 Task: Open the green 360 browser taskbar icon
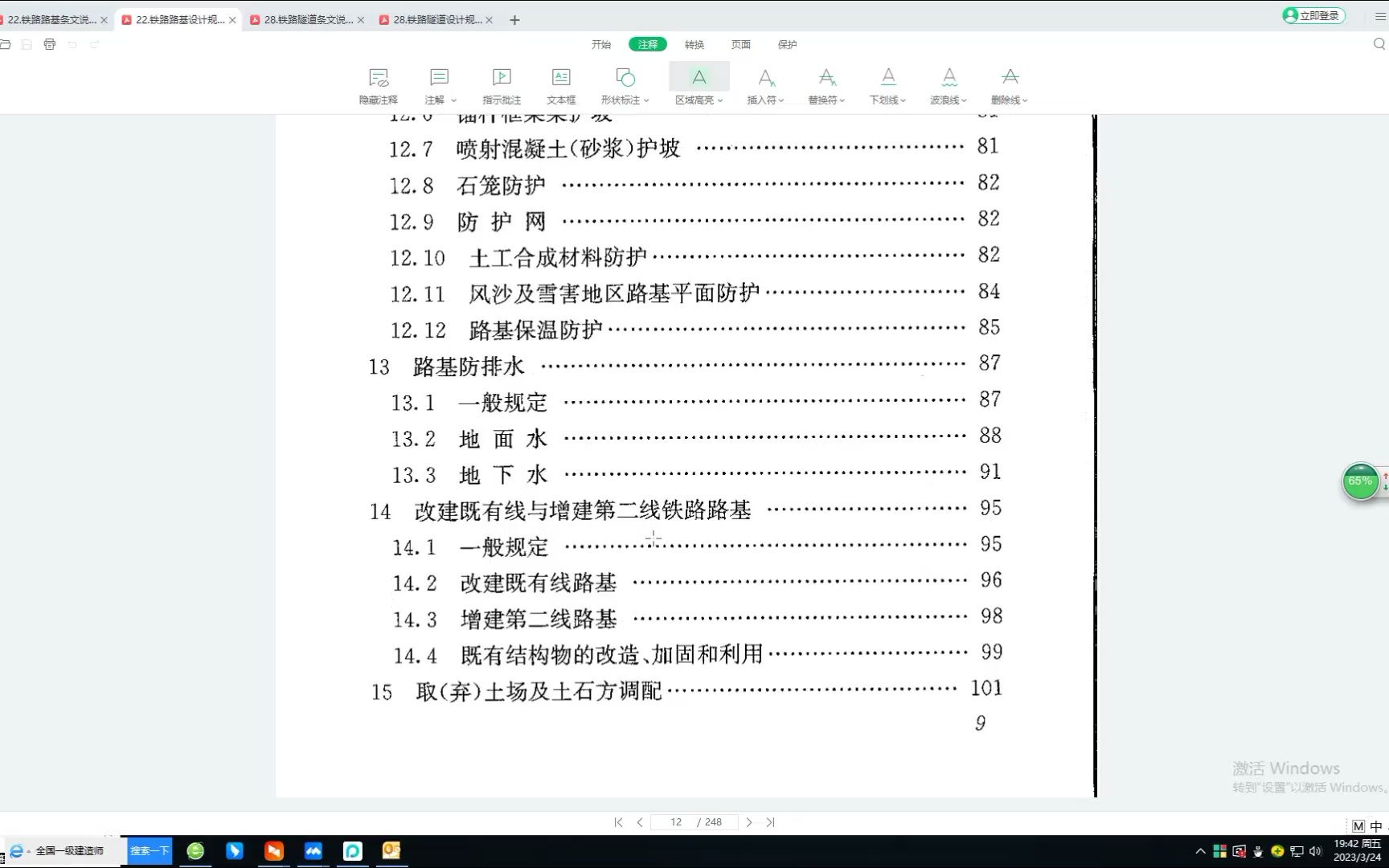point(195,851)
